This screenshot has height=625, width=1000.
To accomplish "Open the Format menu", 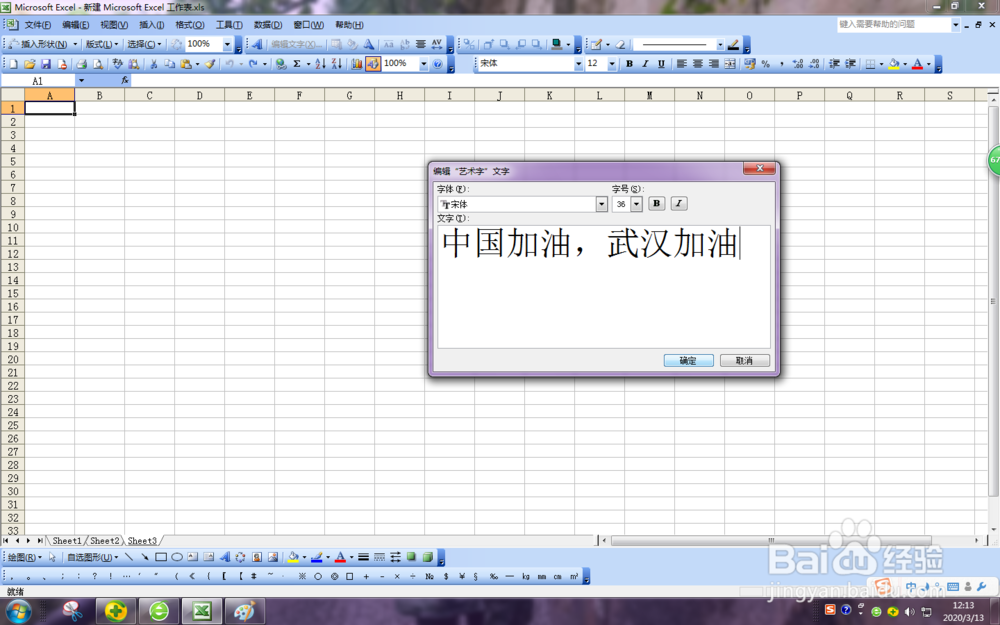I will pyautogui.click(x=190, y=25).
